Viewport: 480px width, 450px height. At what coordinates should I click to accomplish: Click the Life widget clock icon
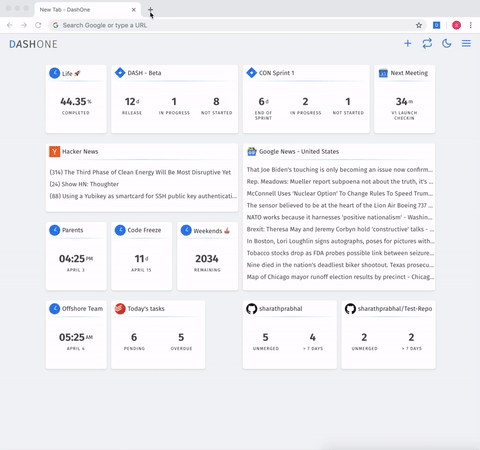coord(55,73)
